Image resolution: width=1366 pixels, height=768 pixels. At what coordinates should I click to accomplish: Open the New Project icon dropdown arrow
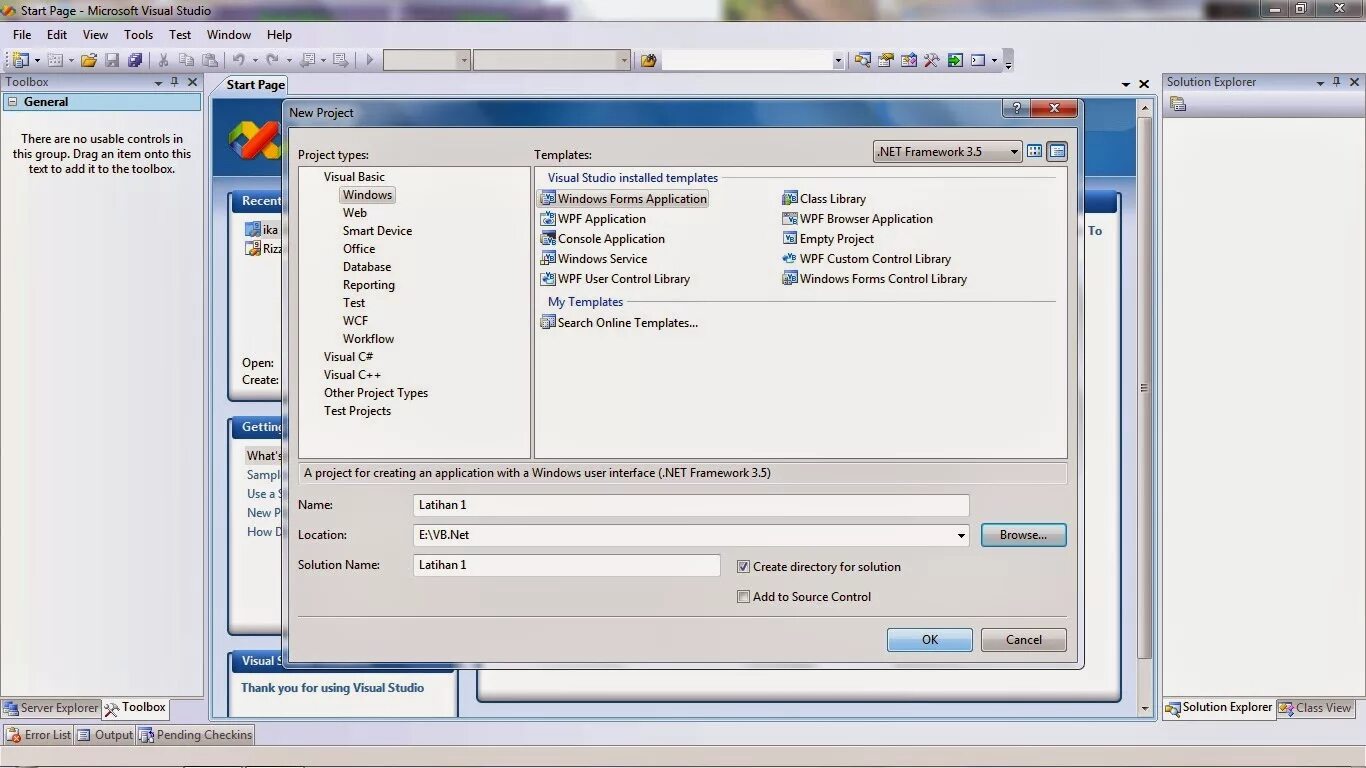(x=37, y=61)
